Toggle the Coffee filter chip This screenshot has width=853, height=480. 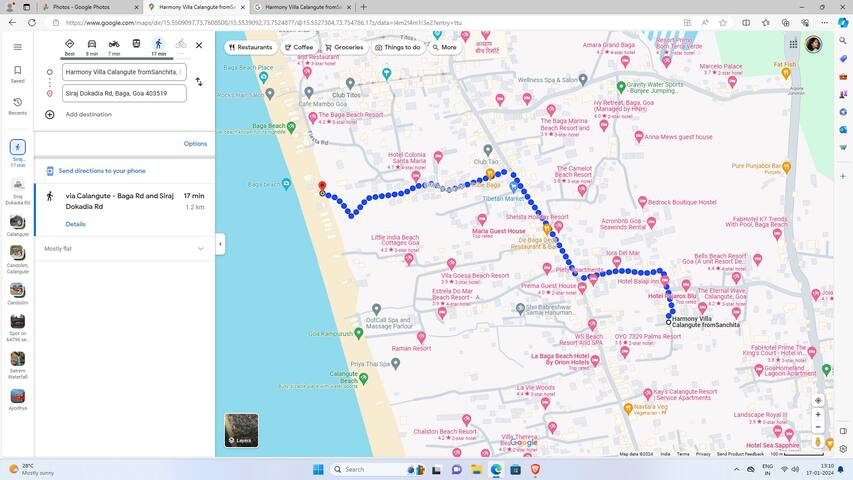299,47
